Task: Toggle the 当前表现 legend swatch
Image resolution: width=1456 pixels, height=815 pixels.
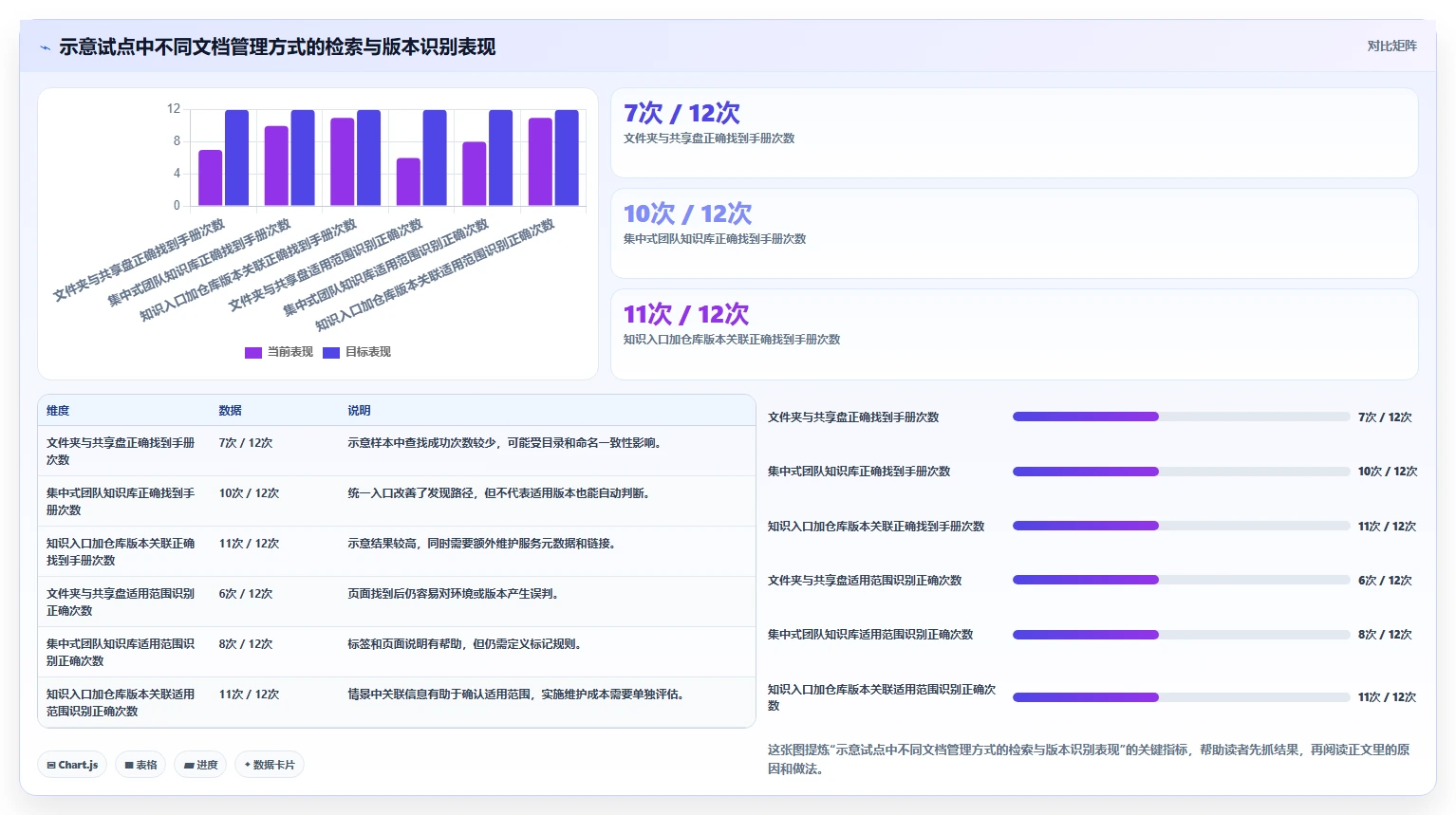Action: (253, 353)
